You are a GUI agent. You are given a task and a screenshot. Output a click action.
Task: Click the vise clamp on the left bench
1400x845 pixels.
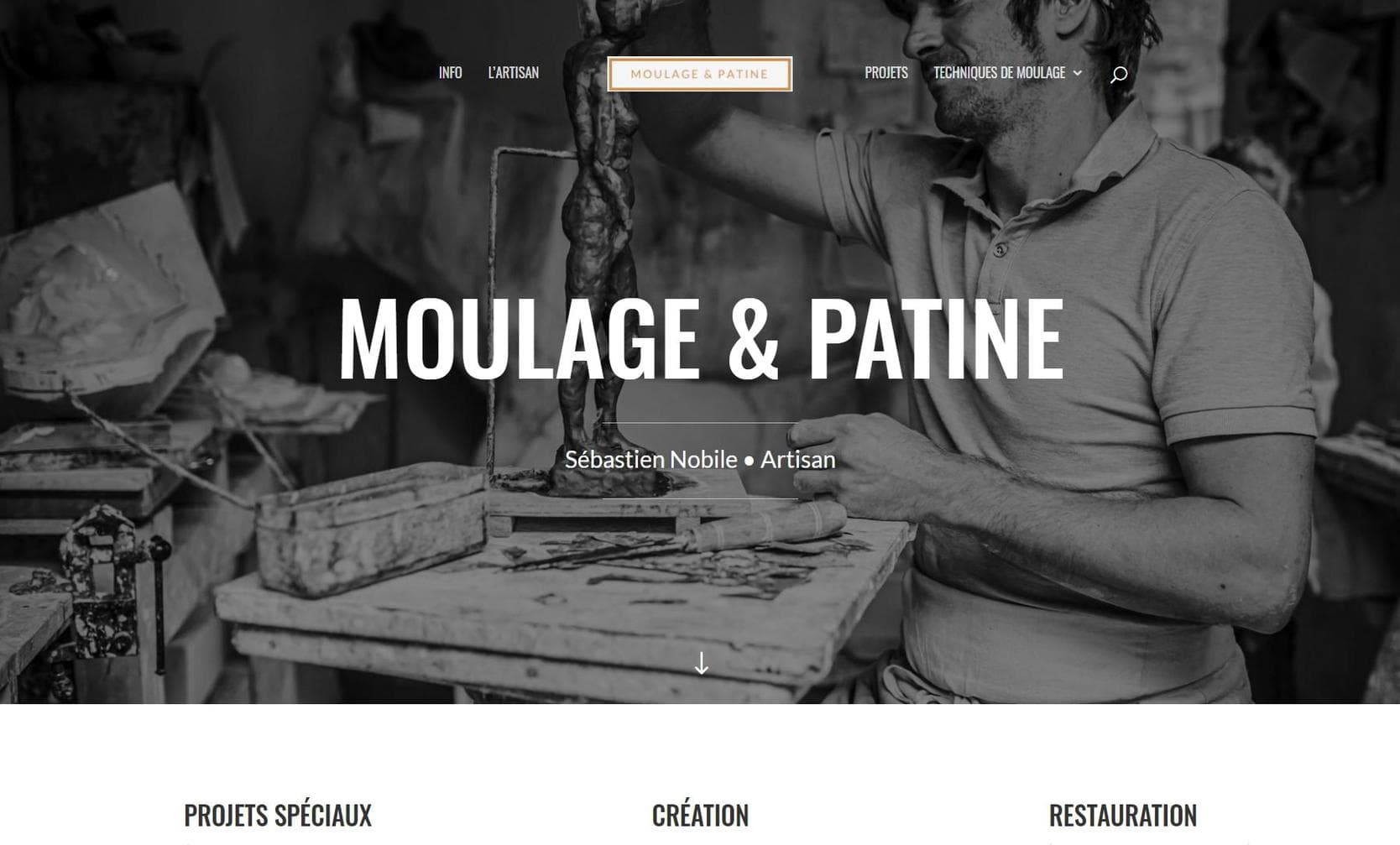tap(105, 579)
